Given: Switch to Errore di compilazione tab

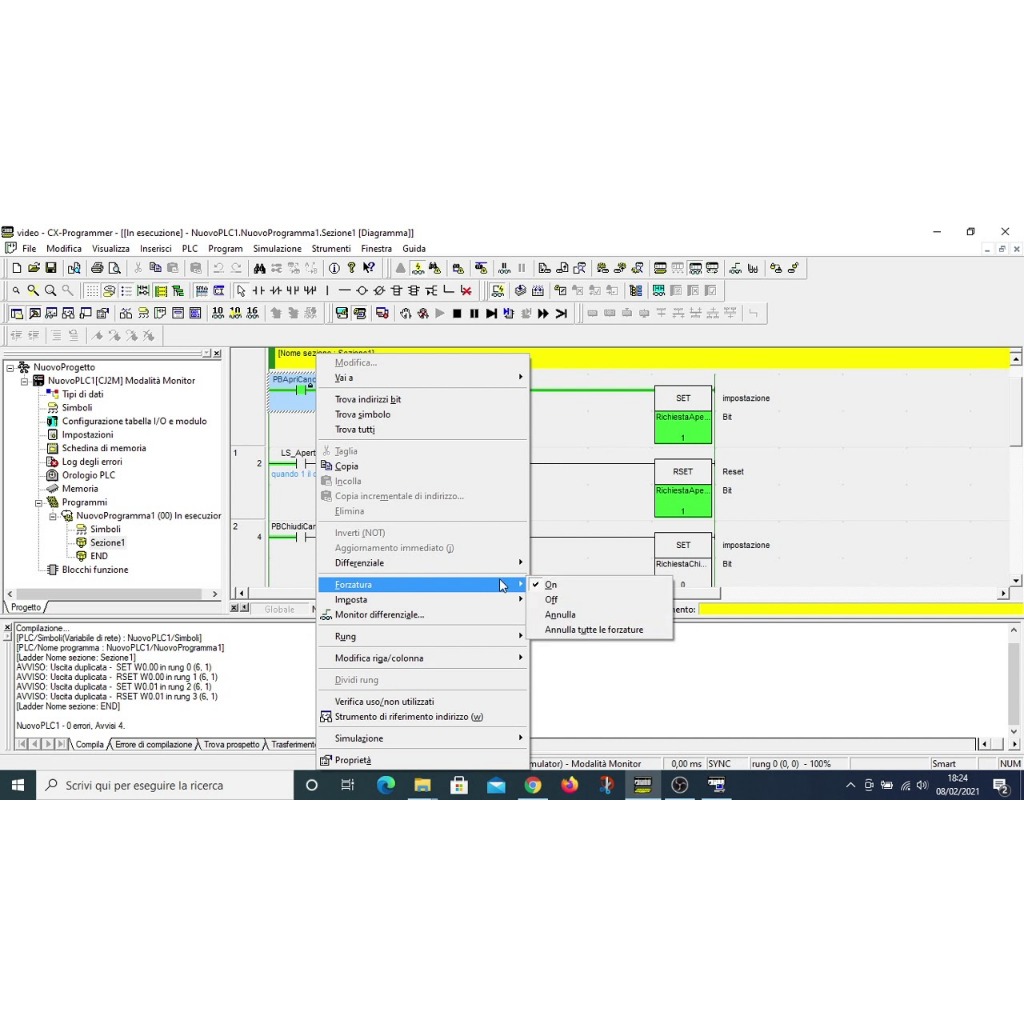Looking at the screenshot, I should pos(153,744).
